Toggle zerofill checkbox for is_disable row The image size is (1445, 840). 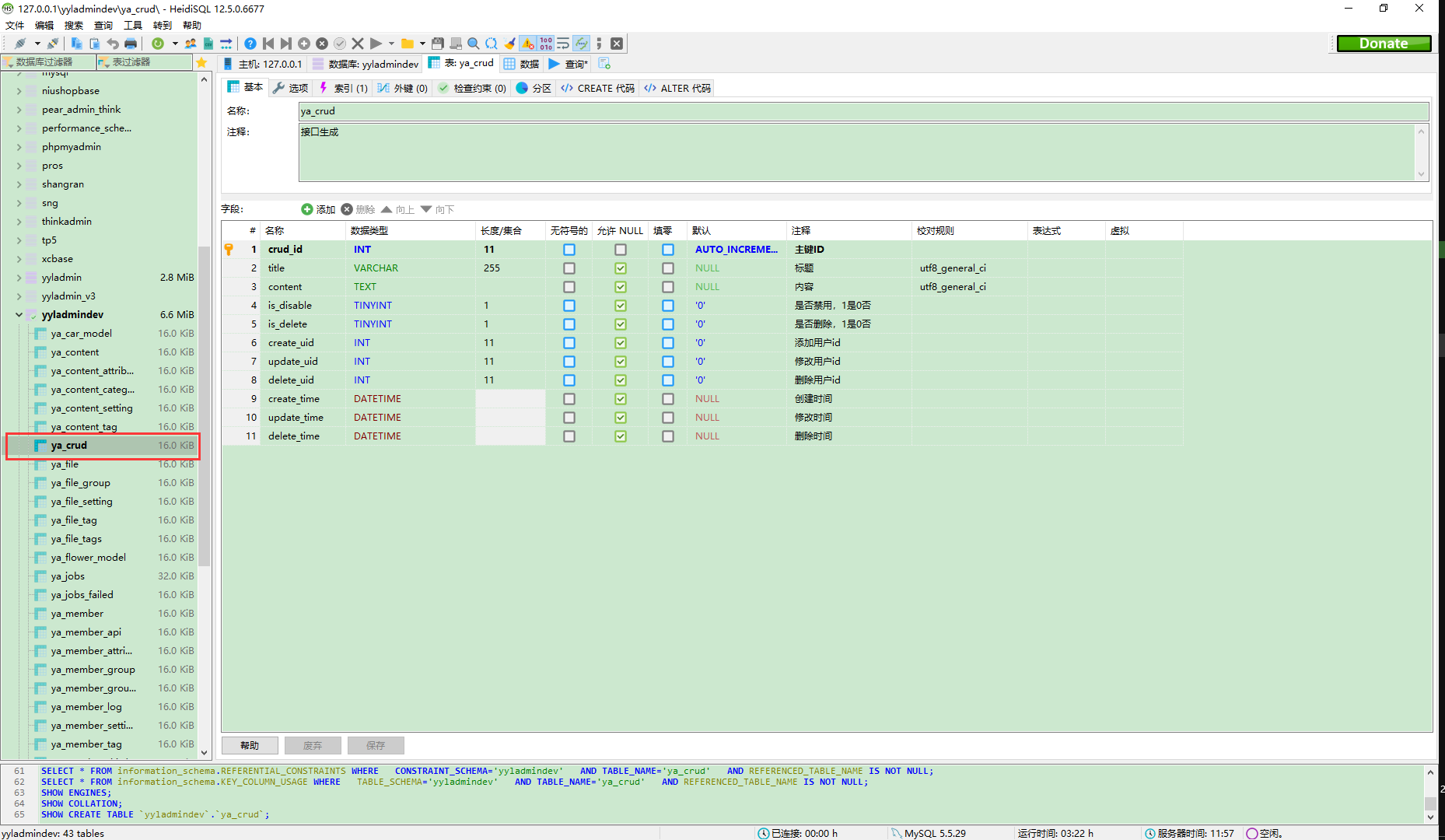(667, 306)
